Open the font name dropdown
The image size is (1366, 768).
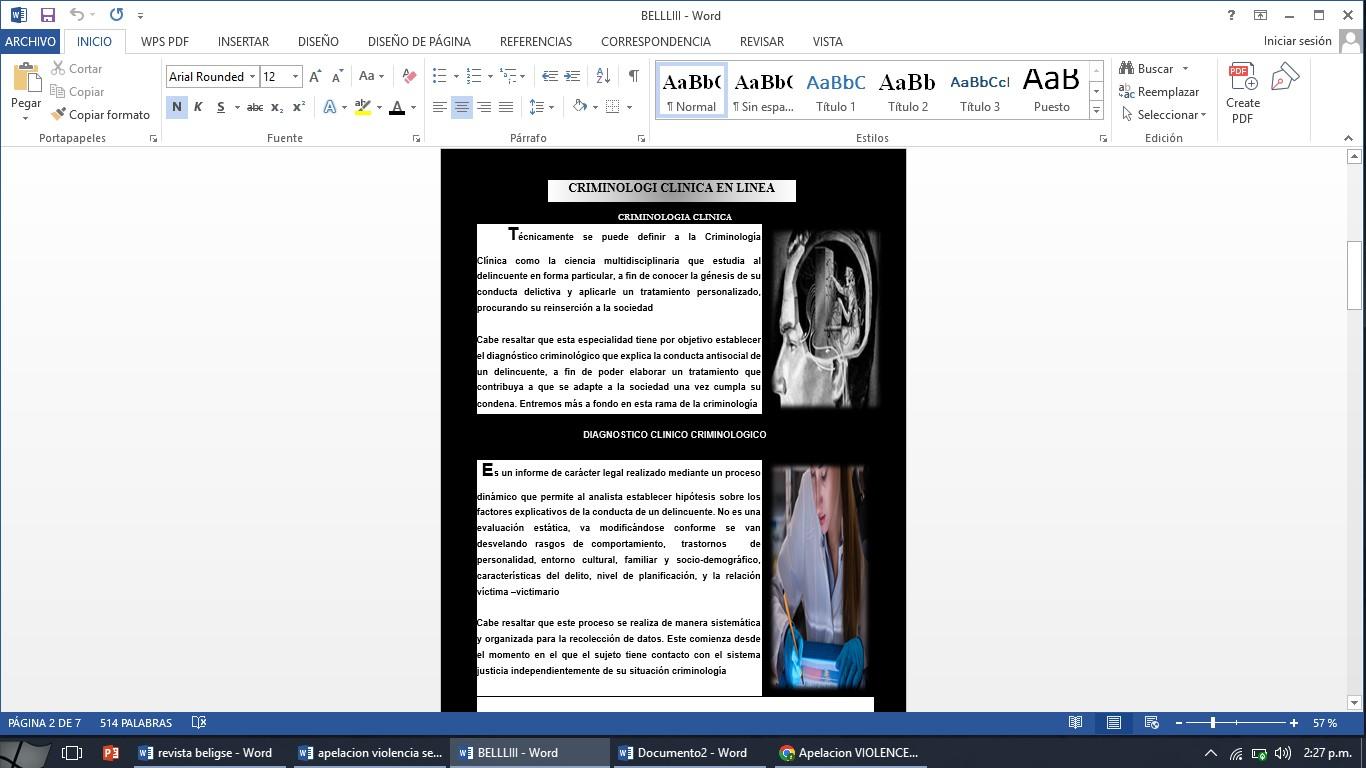click(252, 77)
